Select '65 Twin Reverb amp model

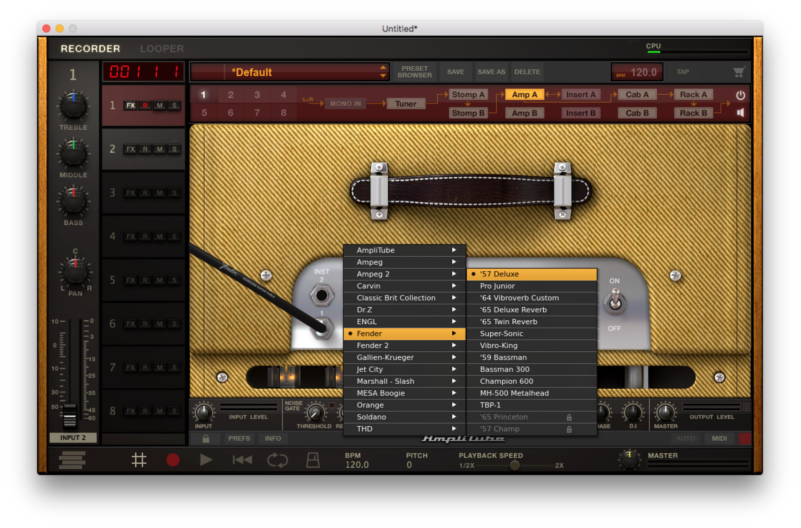click(x=532, y=322)
